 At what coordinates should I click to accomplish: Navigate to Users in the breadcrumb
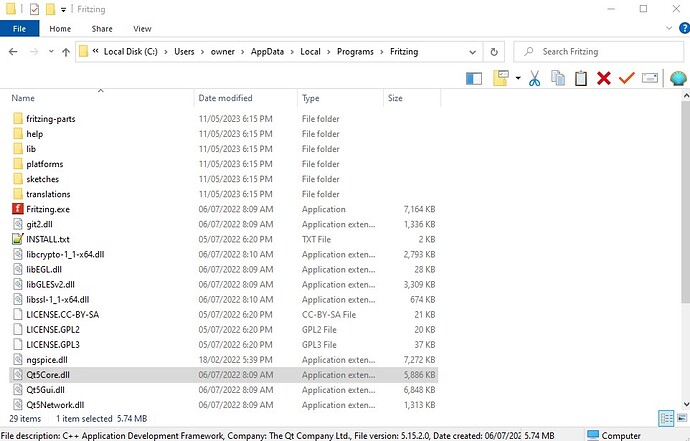[184, 51]
